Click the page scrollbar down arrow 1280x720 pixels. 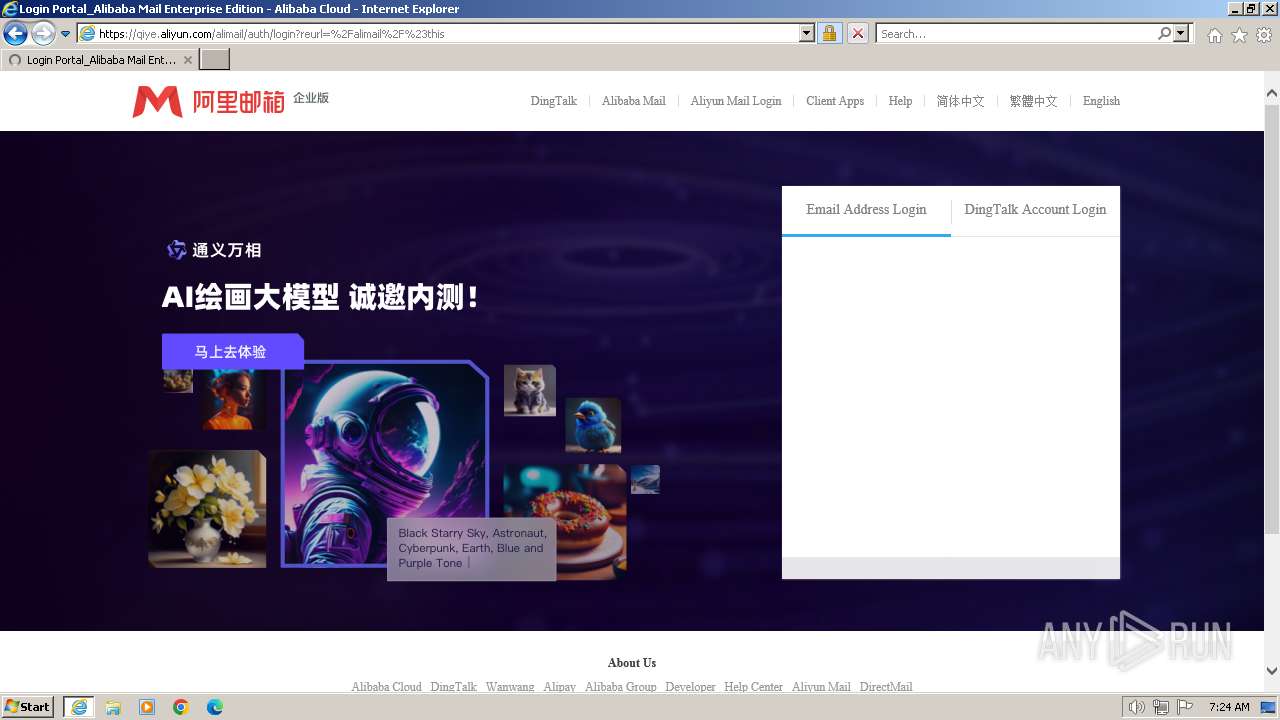click(x=1272, y=671)
